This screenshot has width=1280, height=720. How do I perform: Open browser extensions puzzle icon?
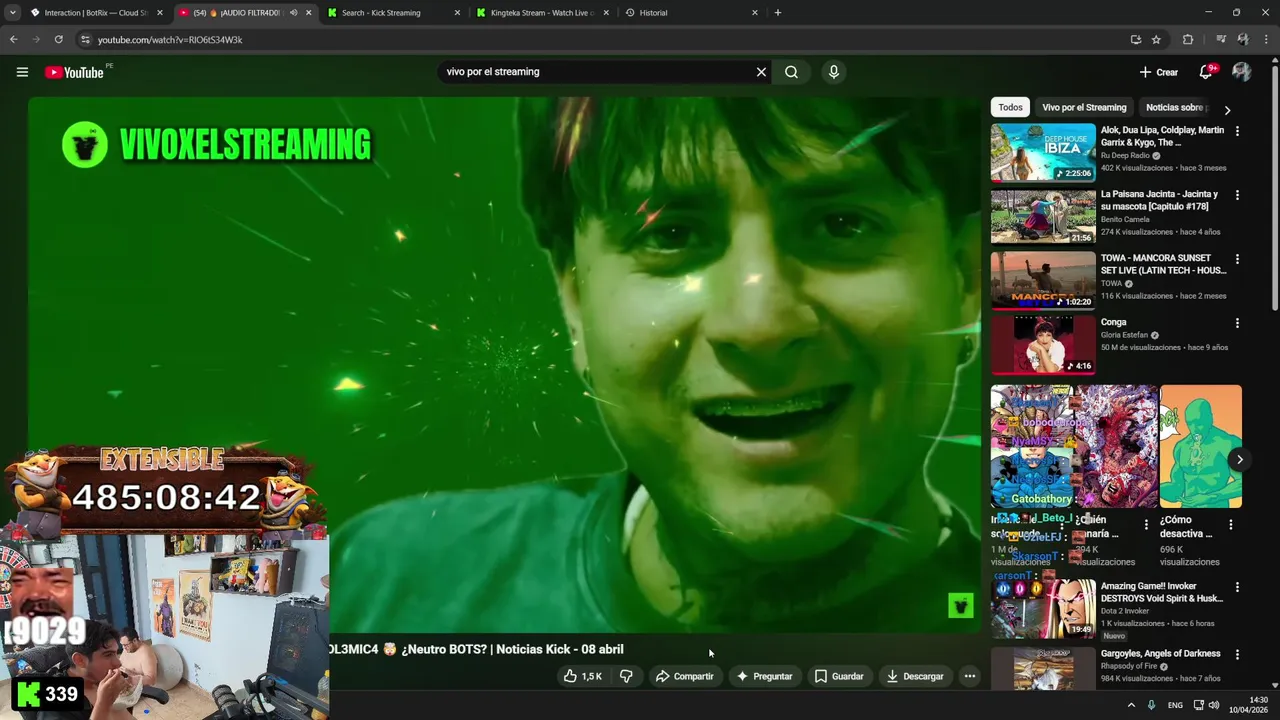click(x=1188, y=40)
